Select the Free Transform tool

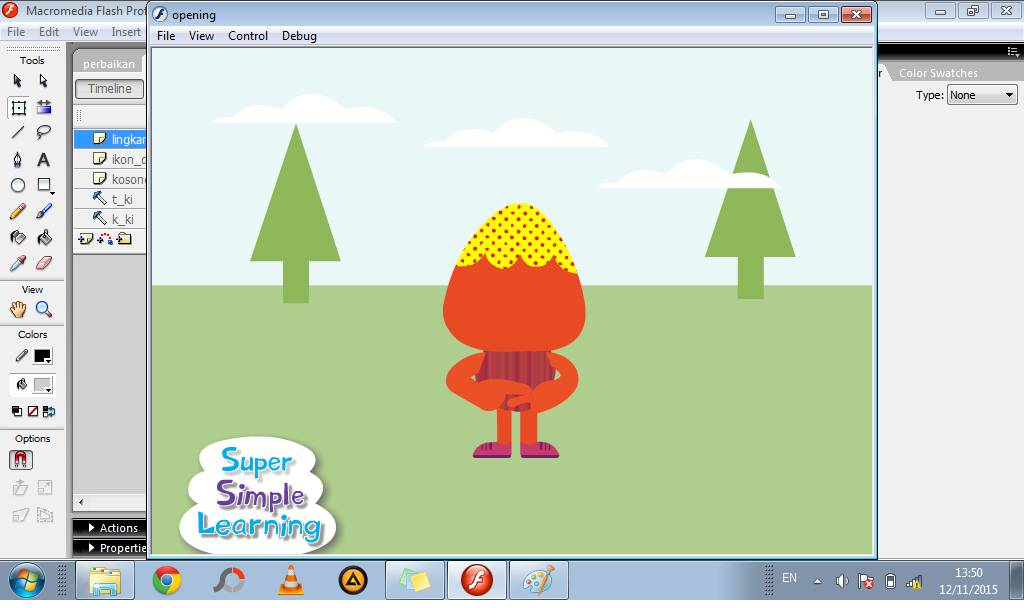click(18, 108)
